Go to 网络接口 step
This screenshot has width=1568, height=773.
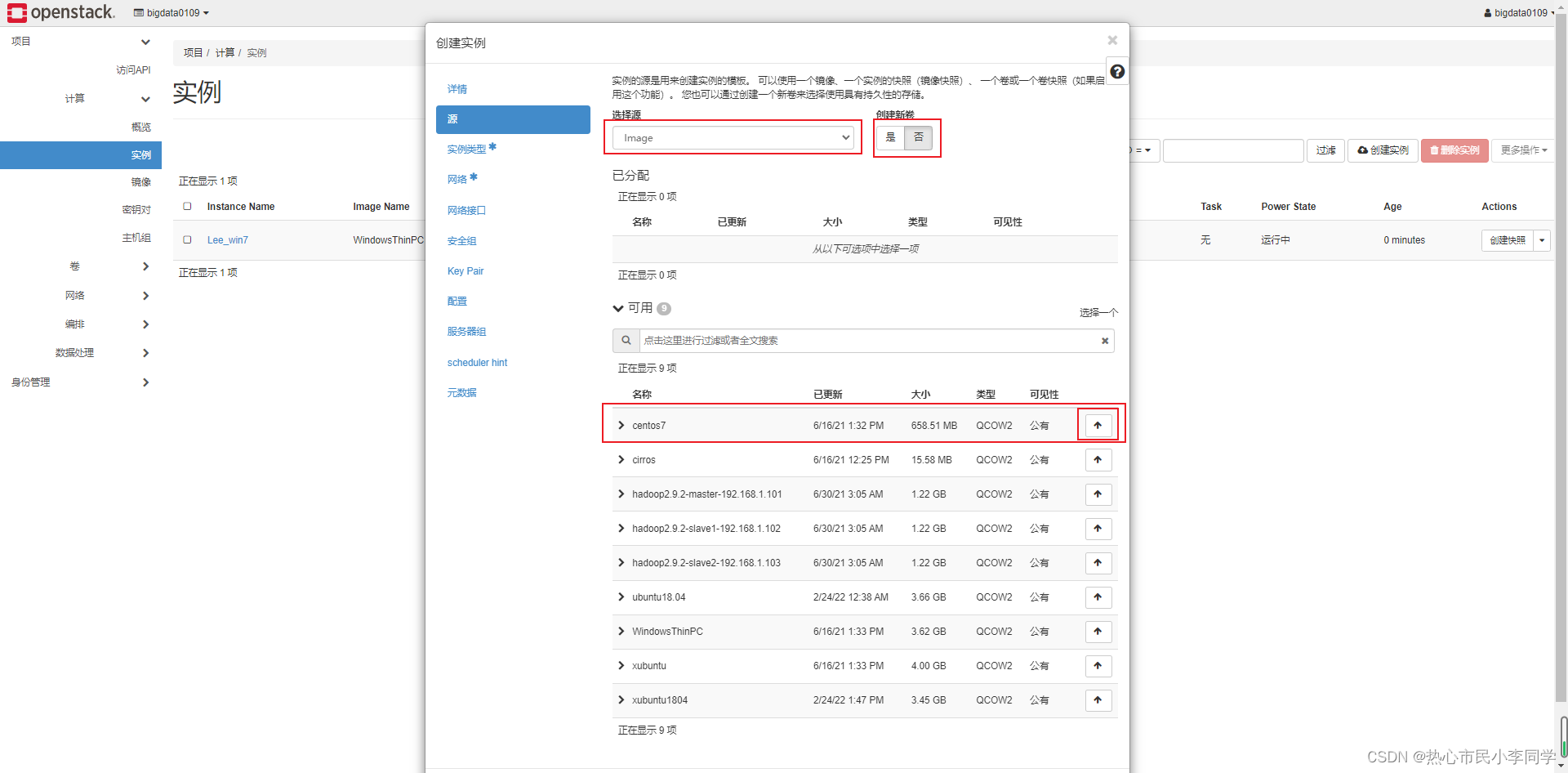tap(466, 211)
